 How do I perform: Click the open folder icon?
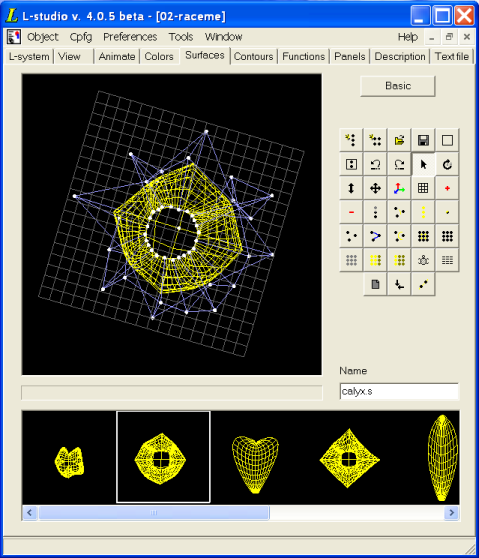click(x=399, y=140)
